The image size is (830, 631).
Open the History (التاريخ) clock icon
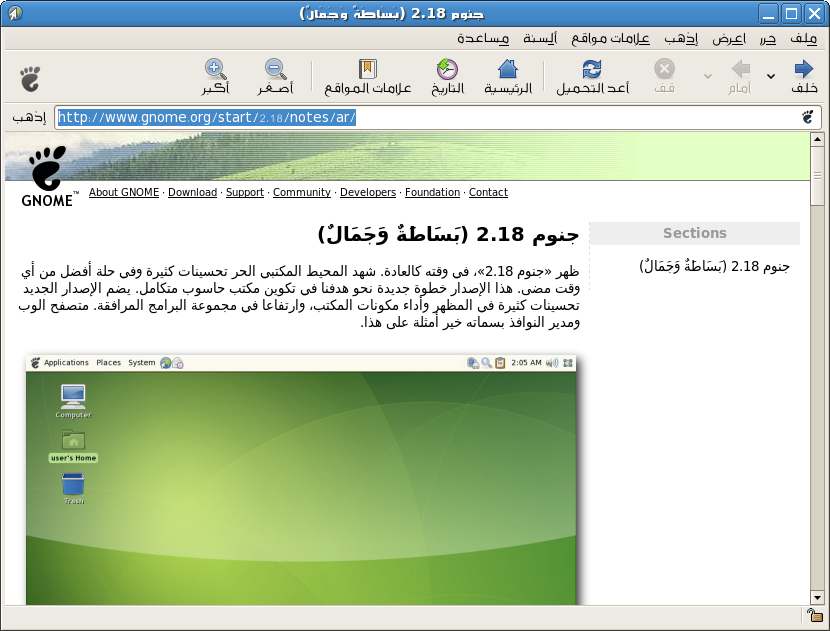click(x=447, y=70)
